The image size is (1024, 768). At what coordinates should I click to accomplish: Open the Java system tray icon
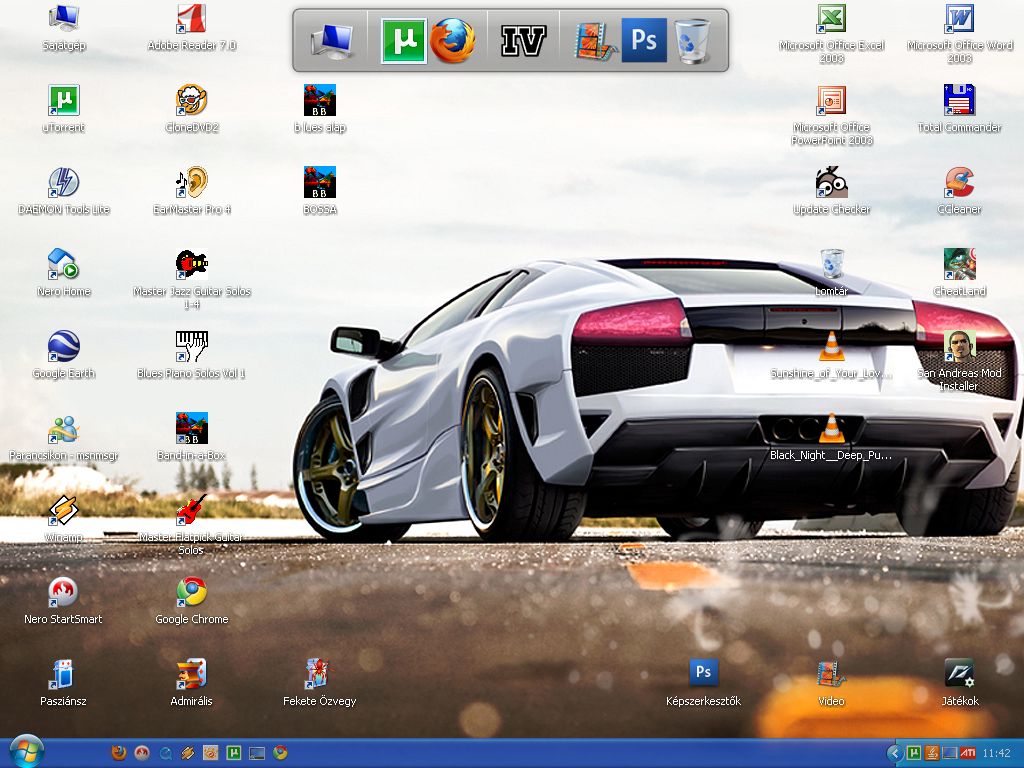[932, 754]
